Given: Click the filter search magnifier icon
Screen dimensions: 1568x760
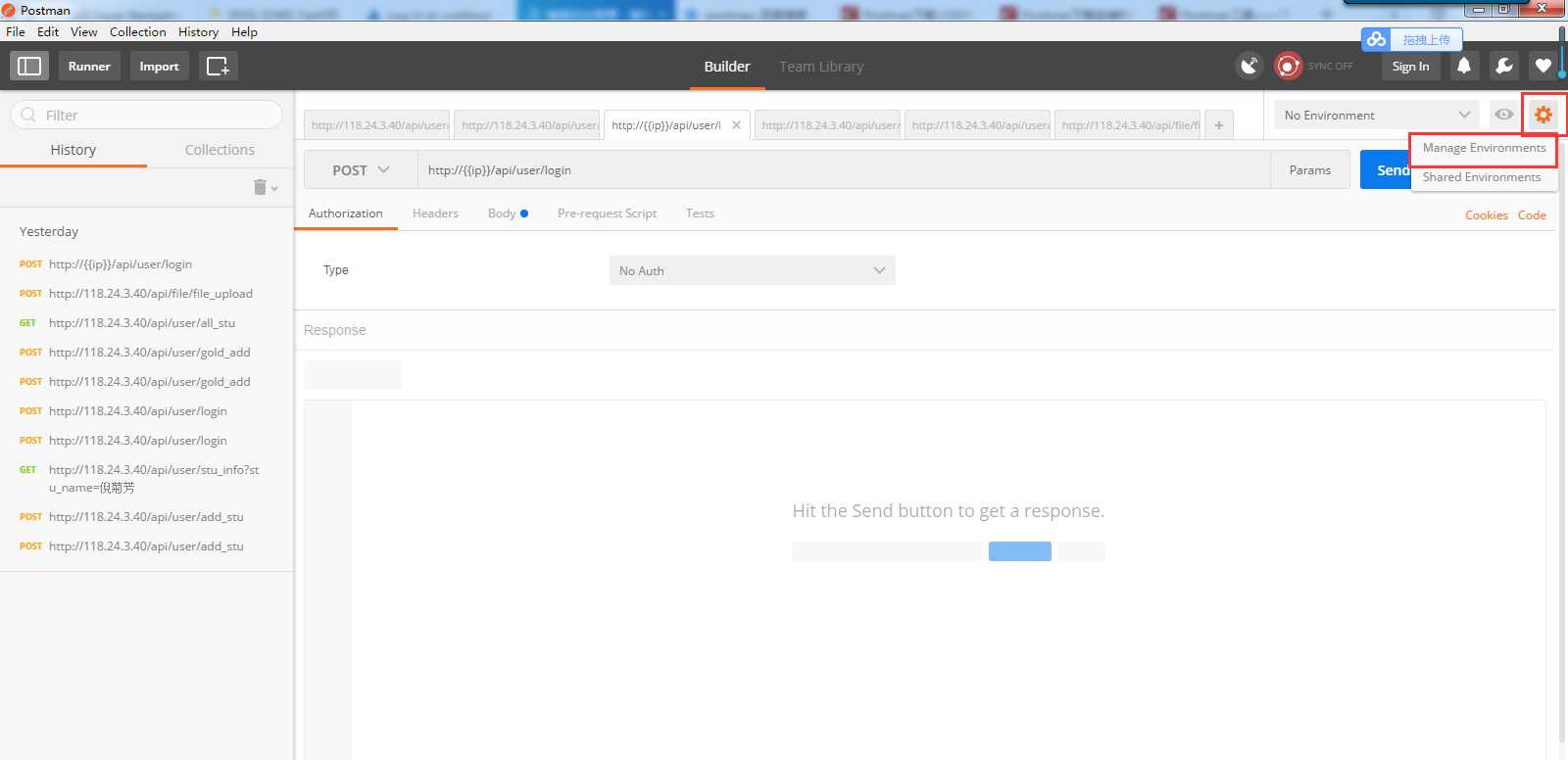Looking at the screenshot, I should coord(28,115).
